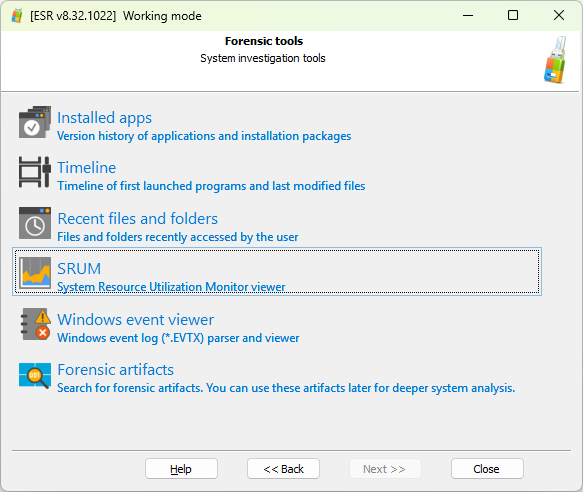
Task: Open the Installed apps link
Action: (x=104, y=118)
